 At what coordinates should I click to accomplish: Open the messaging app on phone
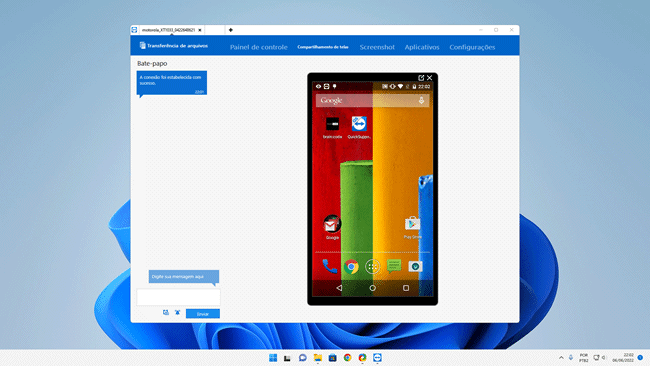pyautogui.click(x=394, y=266)
